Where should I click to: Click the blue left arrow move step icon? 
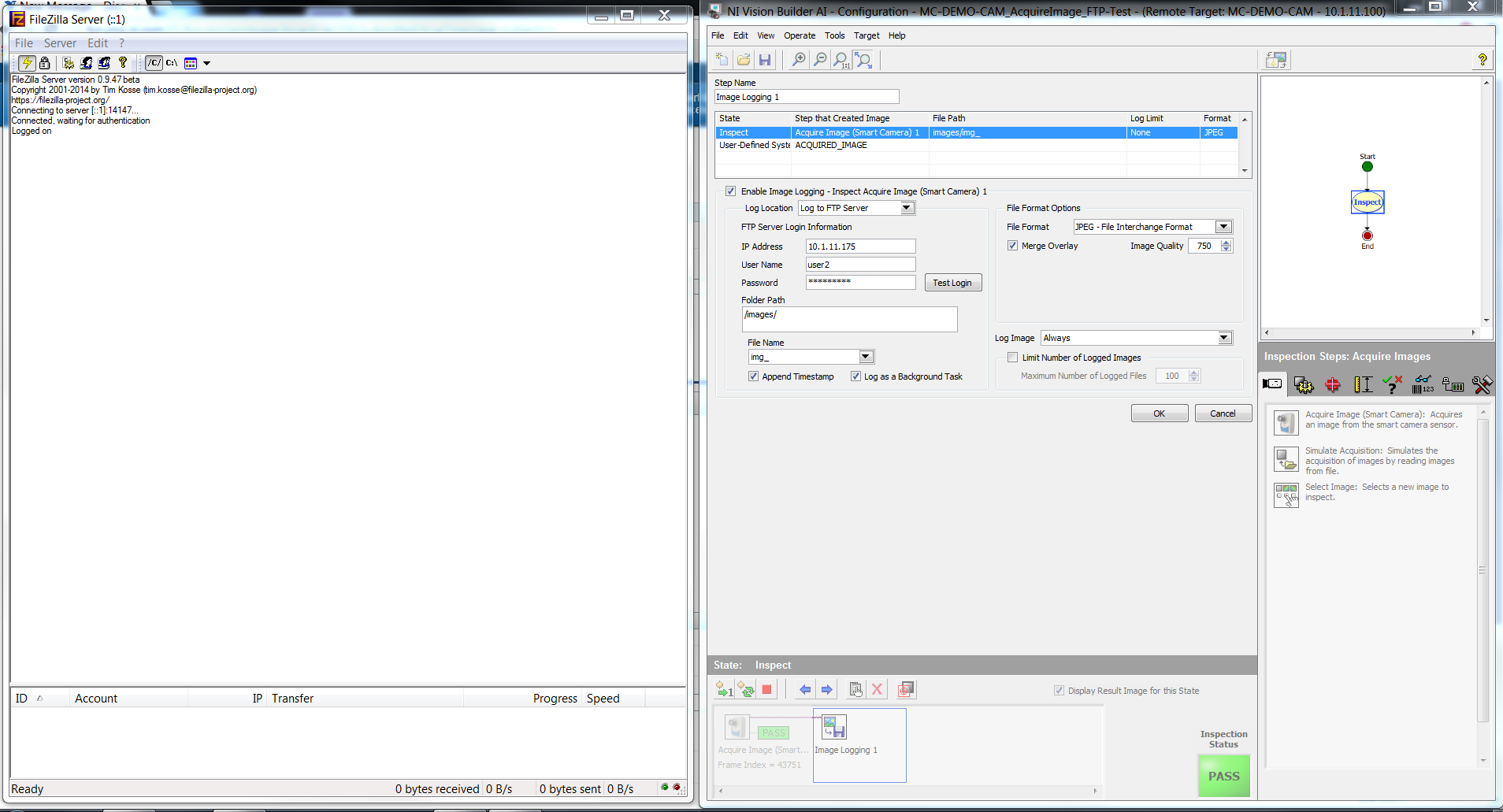(x=805, y=690)
